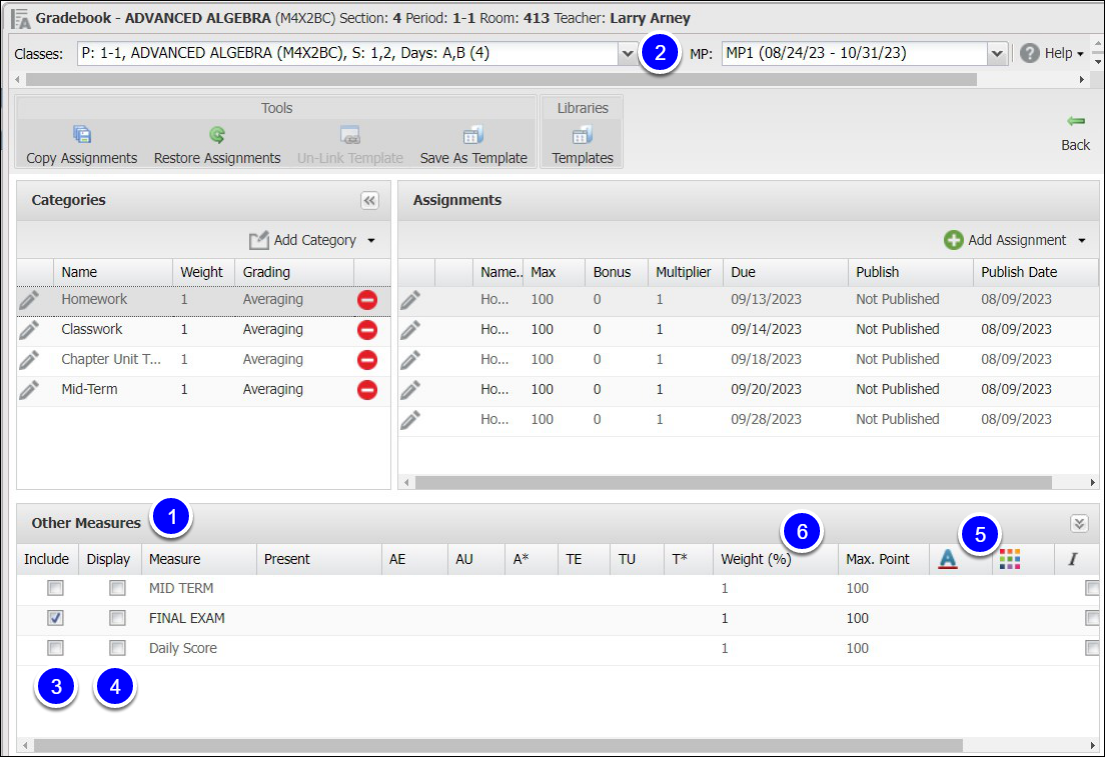Delete the Chapter Unit T... category

tap(367, 360)
